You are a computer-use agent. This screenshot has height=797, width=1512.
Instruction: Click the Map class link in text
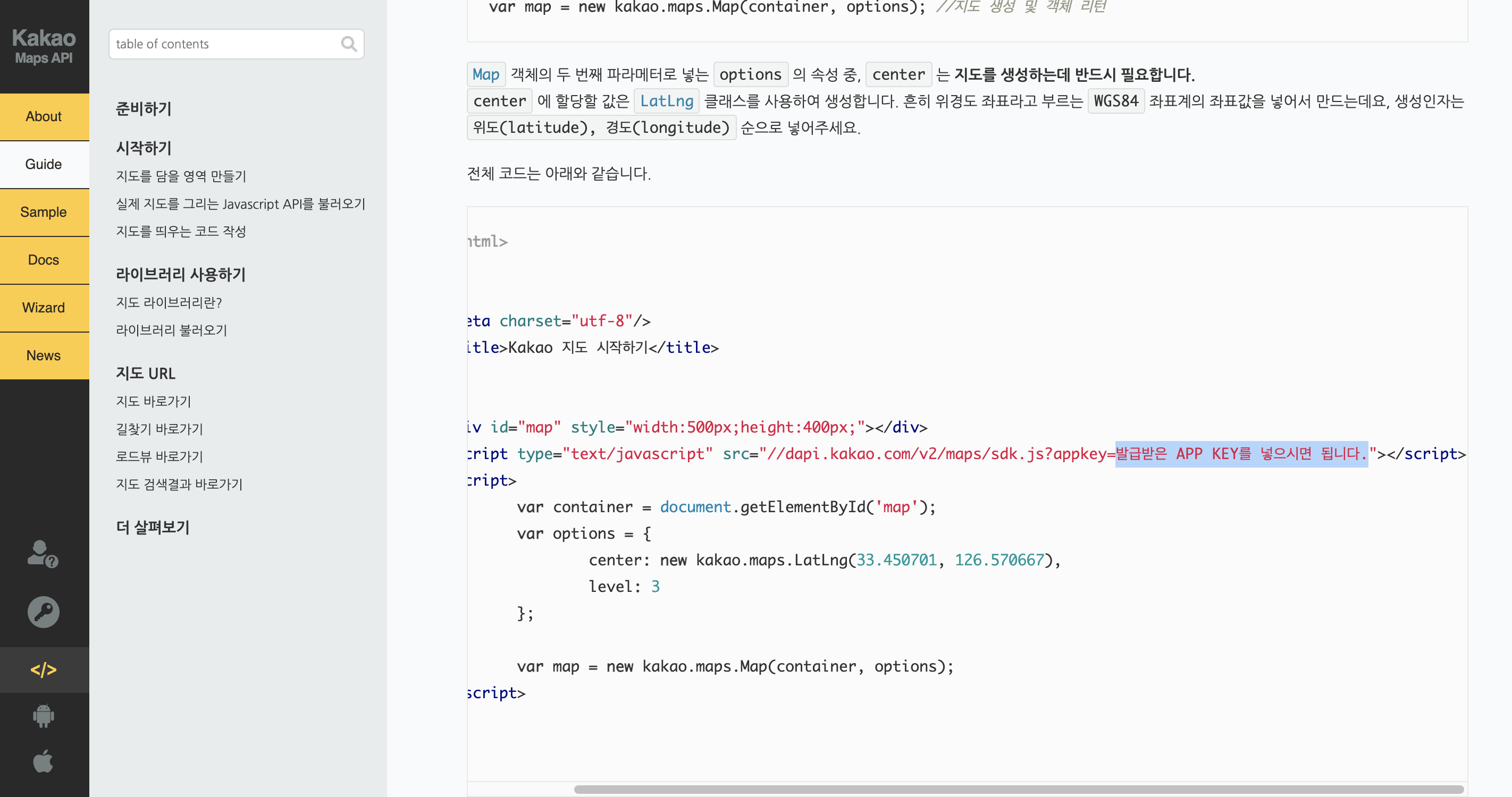tap(485, 74)
